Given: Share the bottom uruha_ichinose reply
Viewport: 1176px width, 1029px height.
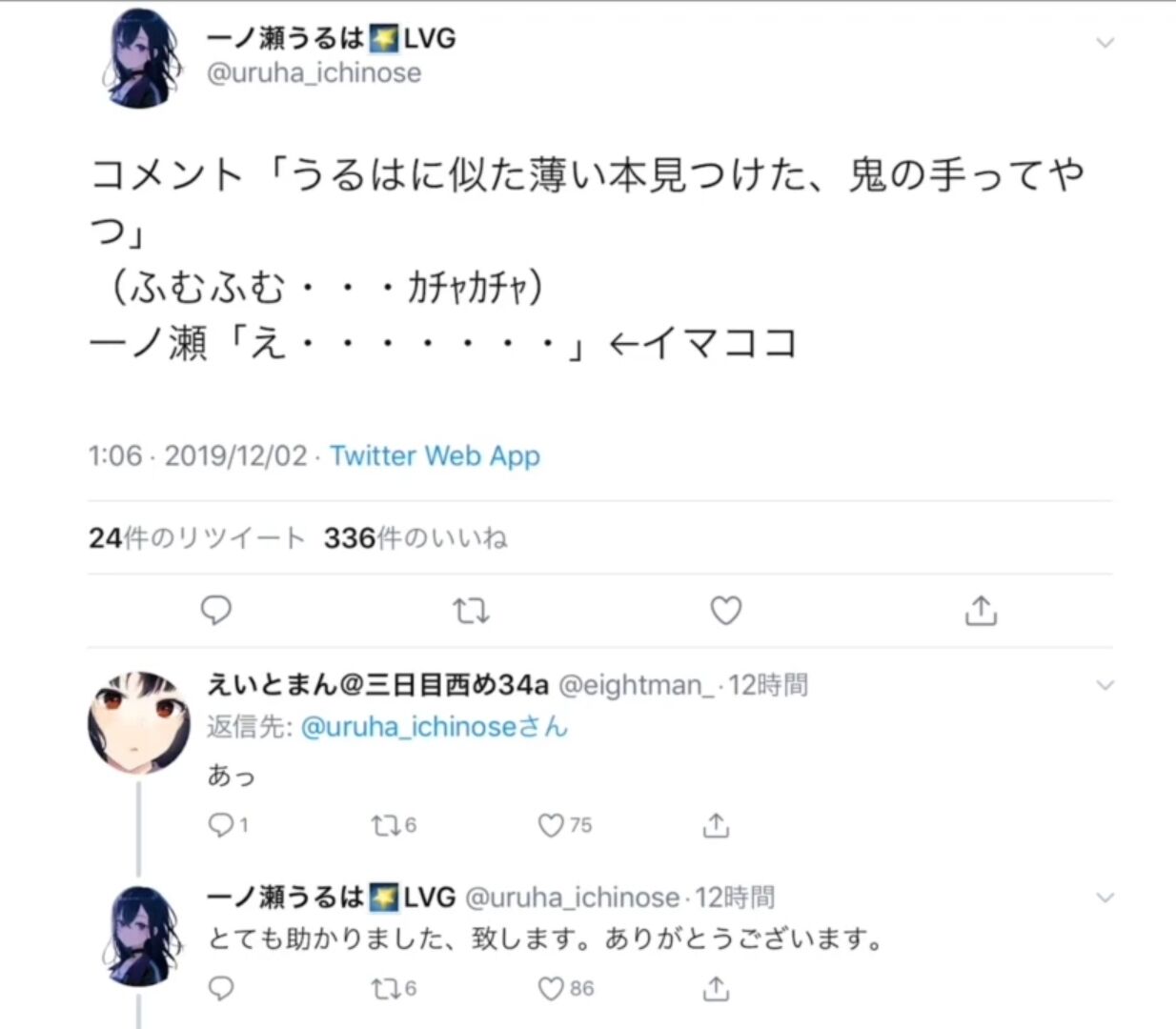Looking at the screenshot, I should (716, 989).
